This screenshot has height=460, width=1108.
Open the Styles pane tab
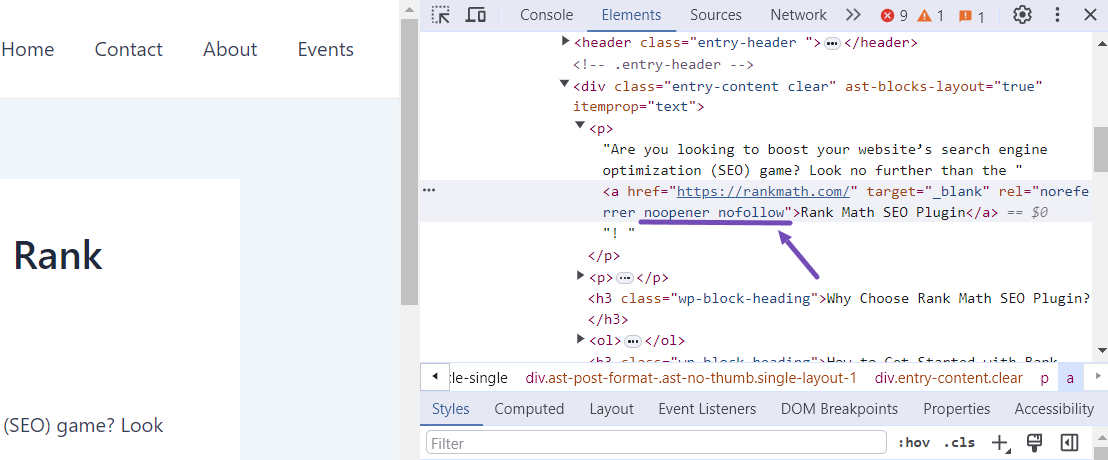[x=451, y=408]
